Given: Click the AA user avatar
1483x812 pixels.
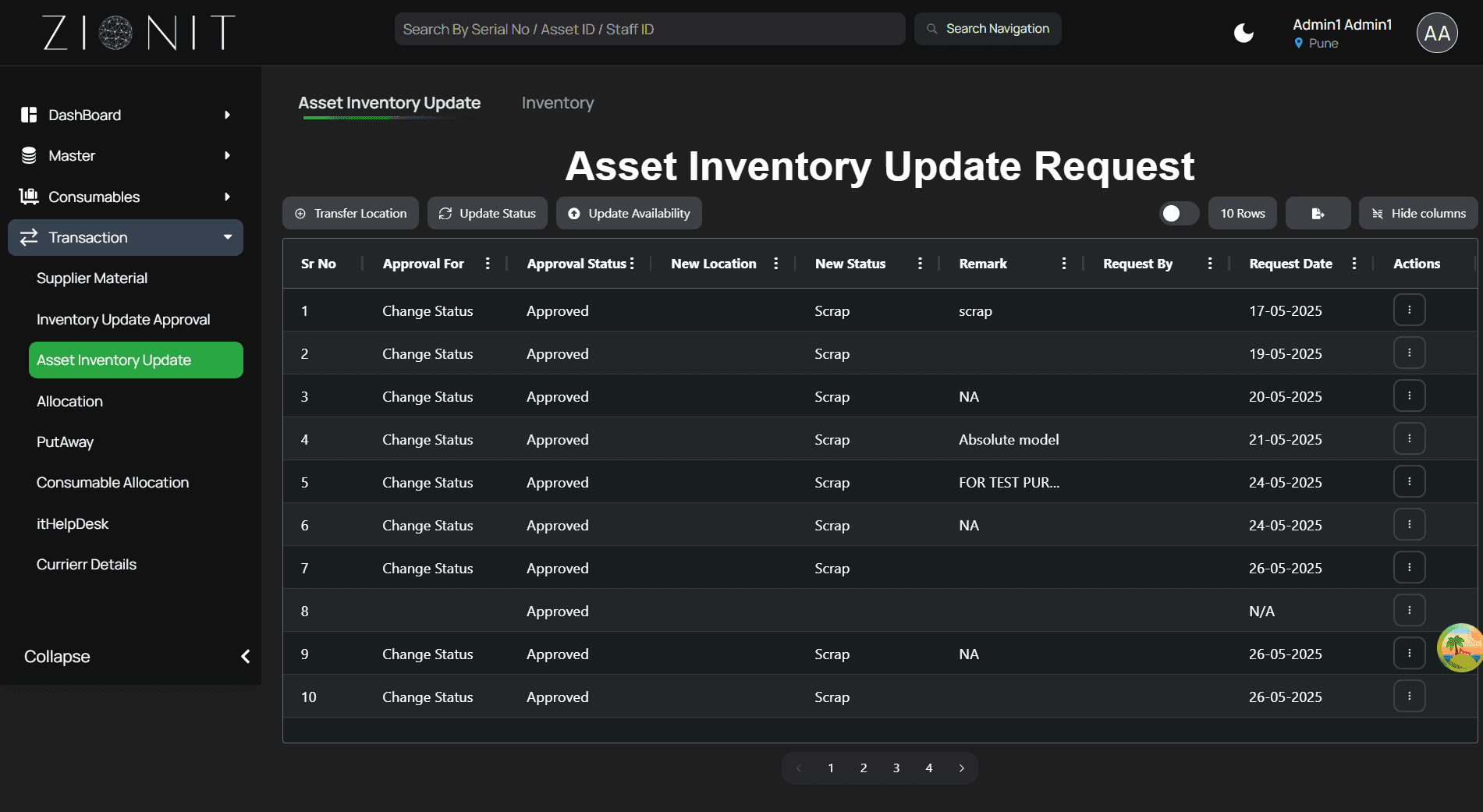Looking at the screenshot, I should point(1437,33).
